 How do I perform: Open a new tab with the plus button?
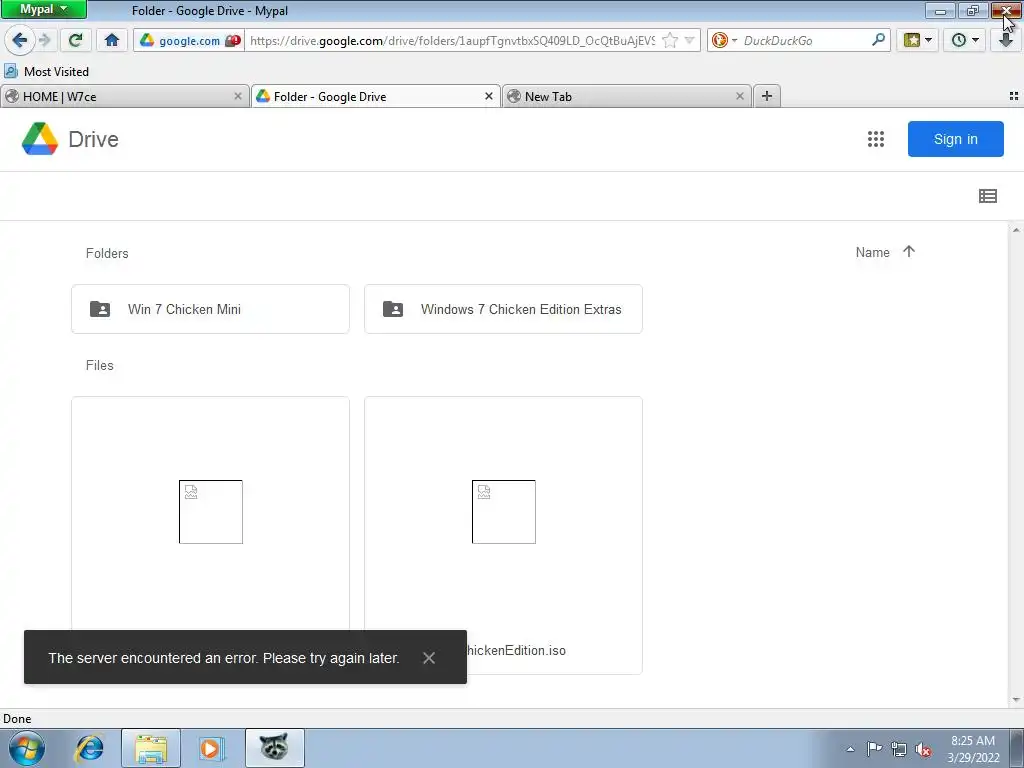pos(767,96)
